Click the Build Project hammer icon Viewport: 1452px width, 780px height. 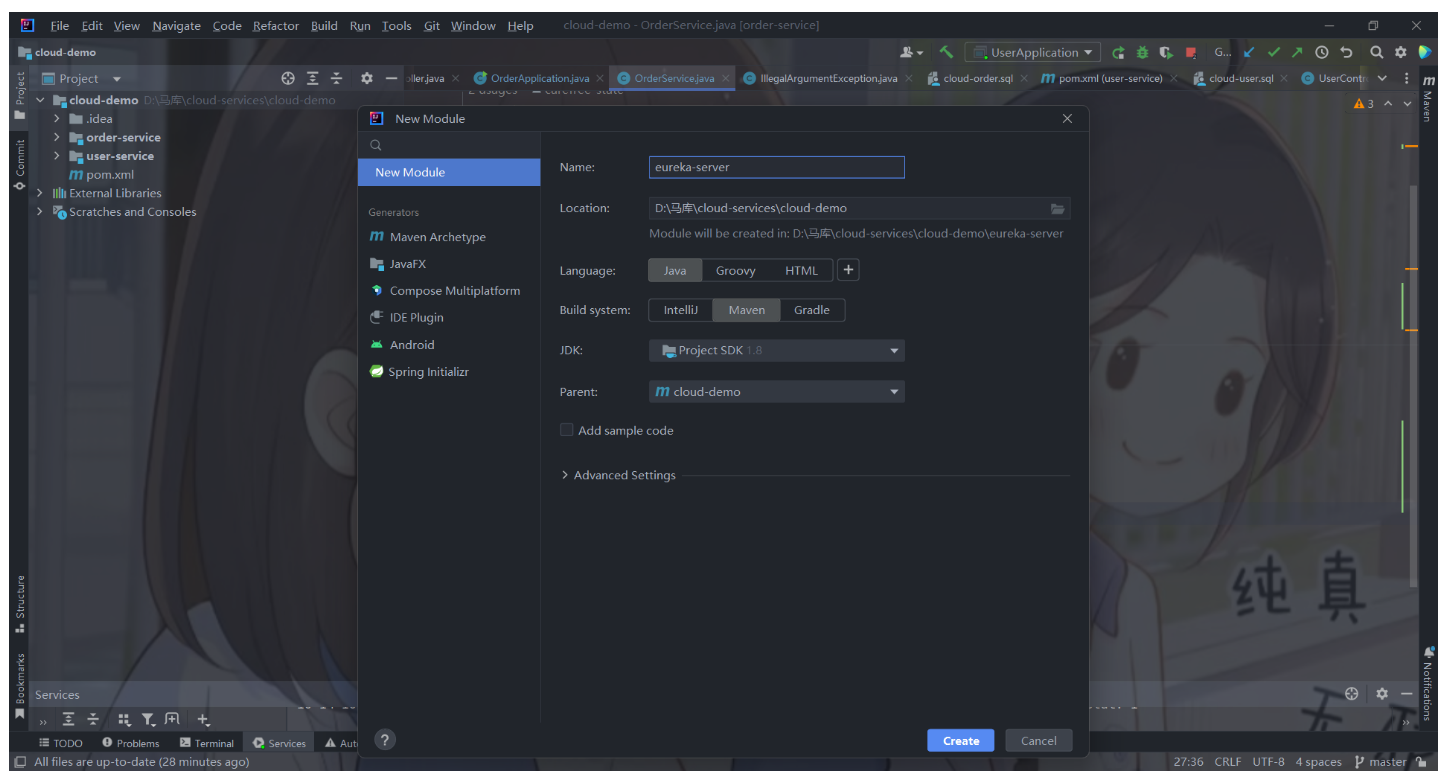coord(946,52)
